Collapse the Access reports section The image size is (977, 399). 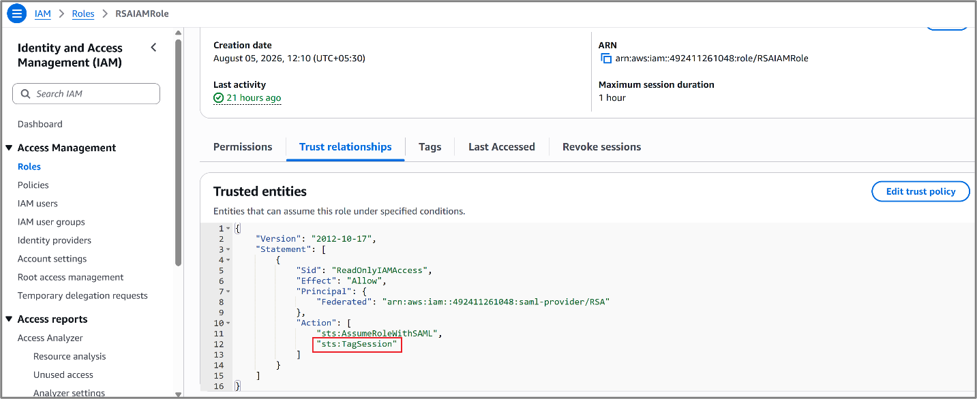click(x=9, y=319)
